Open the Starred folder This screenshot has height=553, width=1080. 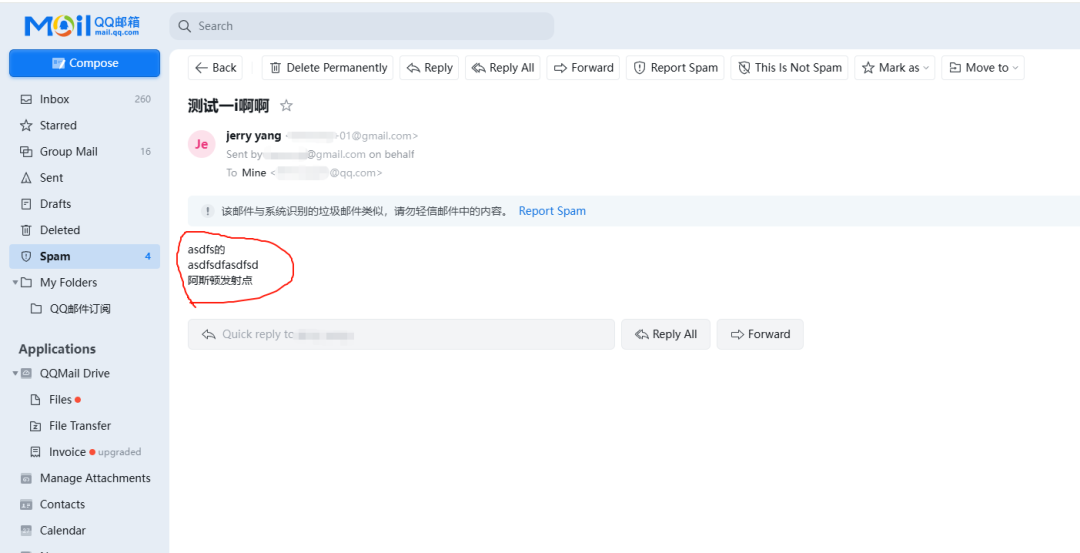click(x=58, y=125)
